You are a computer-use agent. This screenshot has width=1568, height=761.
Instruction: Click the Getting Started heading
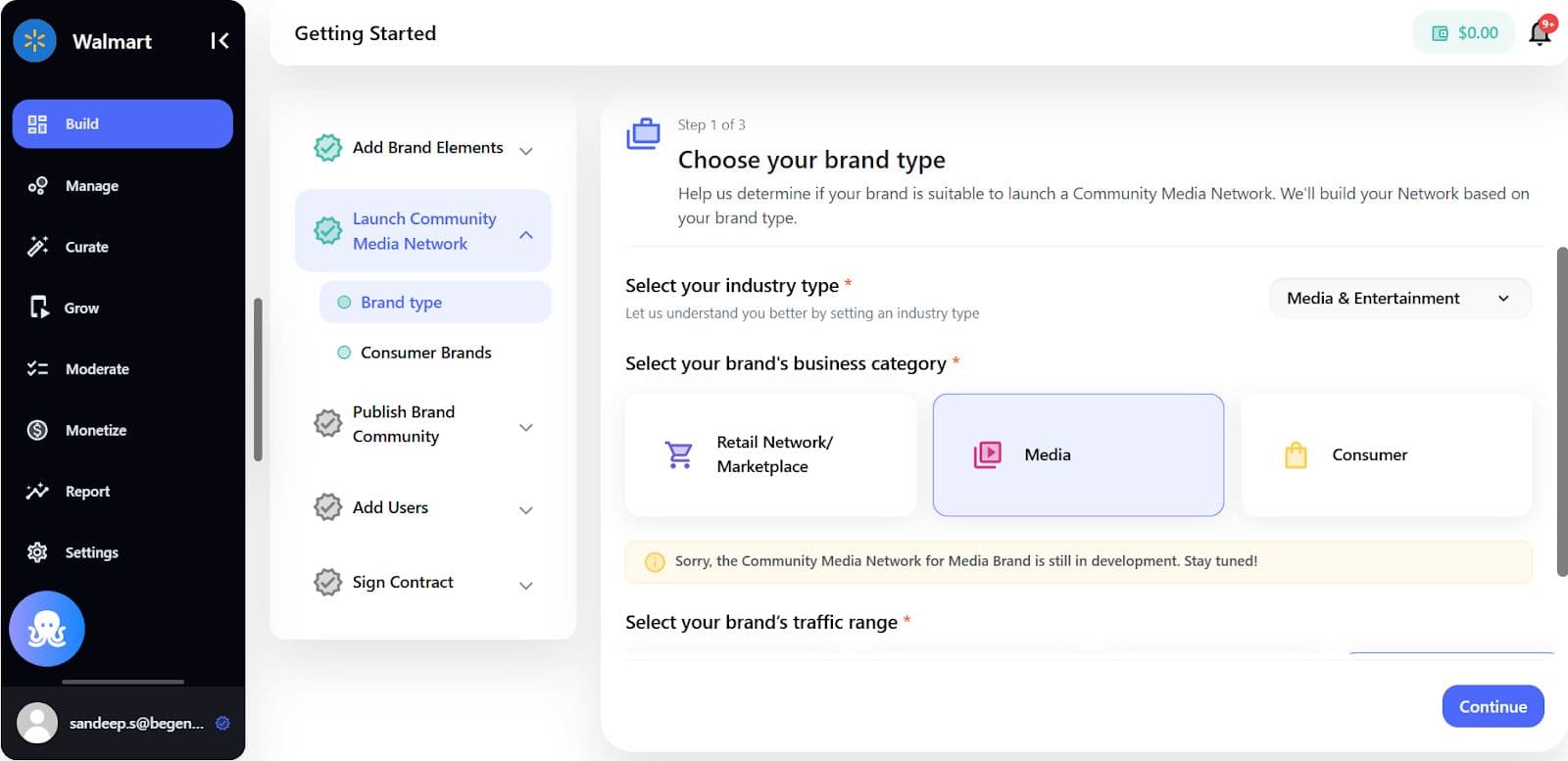[366, 33]
